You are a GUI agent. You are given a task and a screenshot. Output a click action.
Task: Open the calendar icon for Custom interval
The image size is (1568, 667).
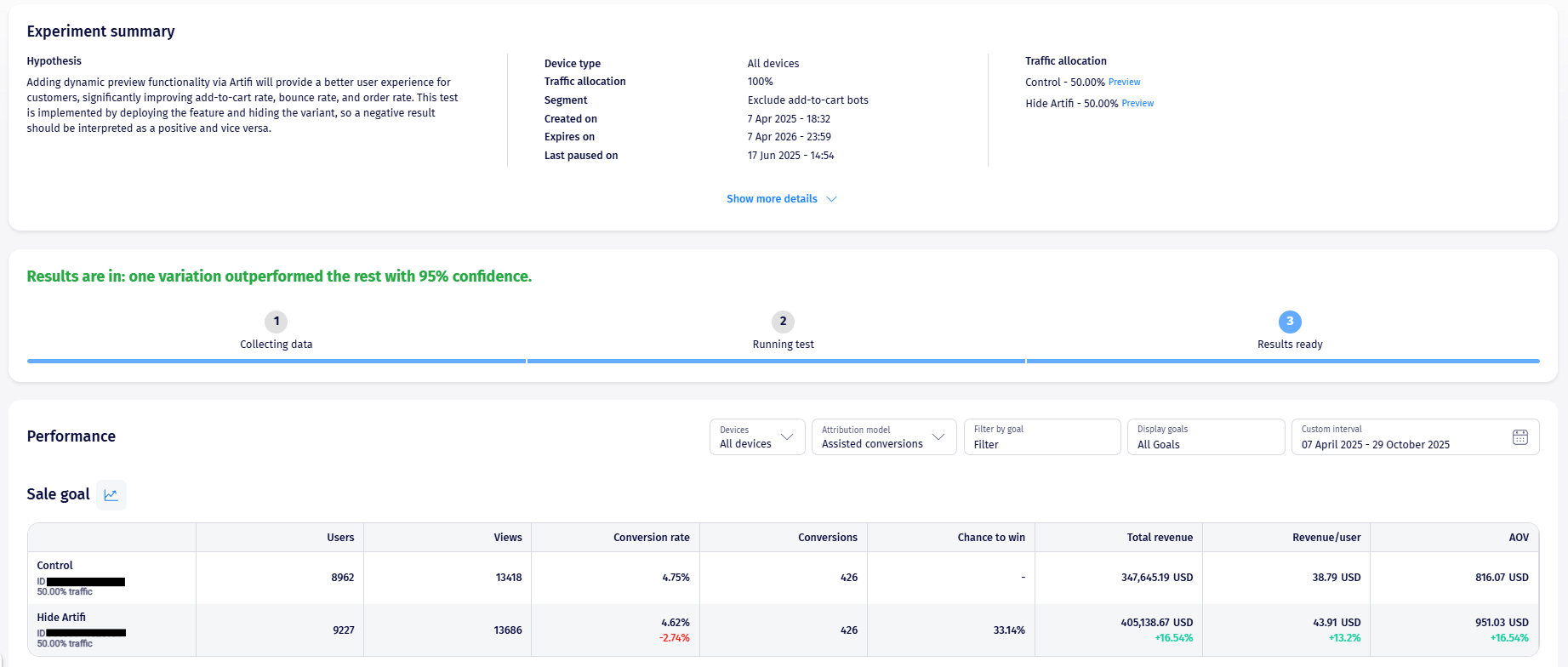coord(1520,437)
